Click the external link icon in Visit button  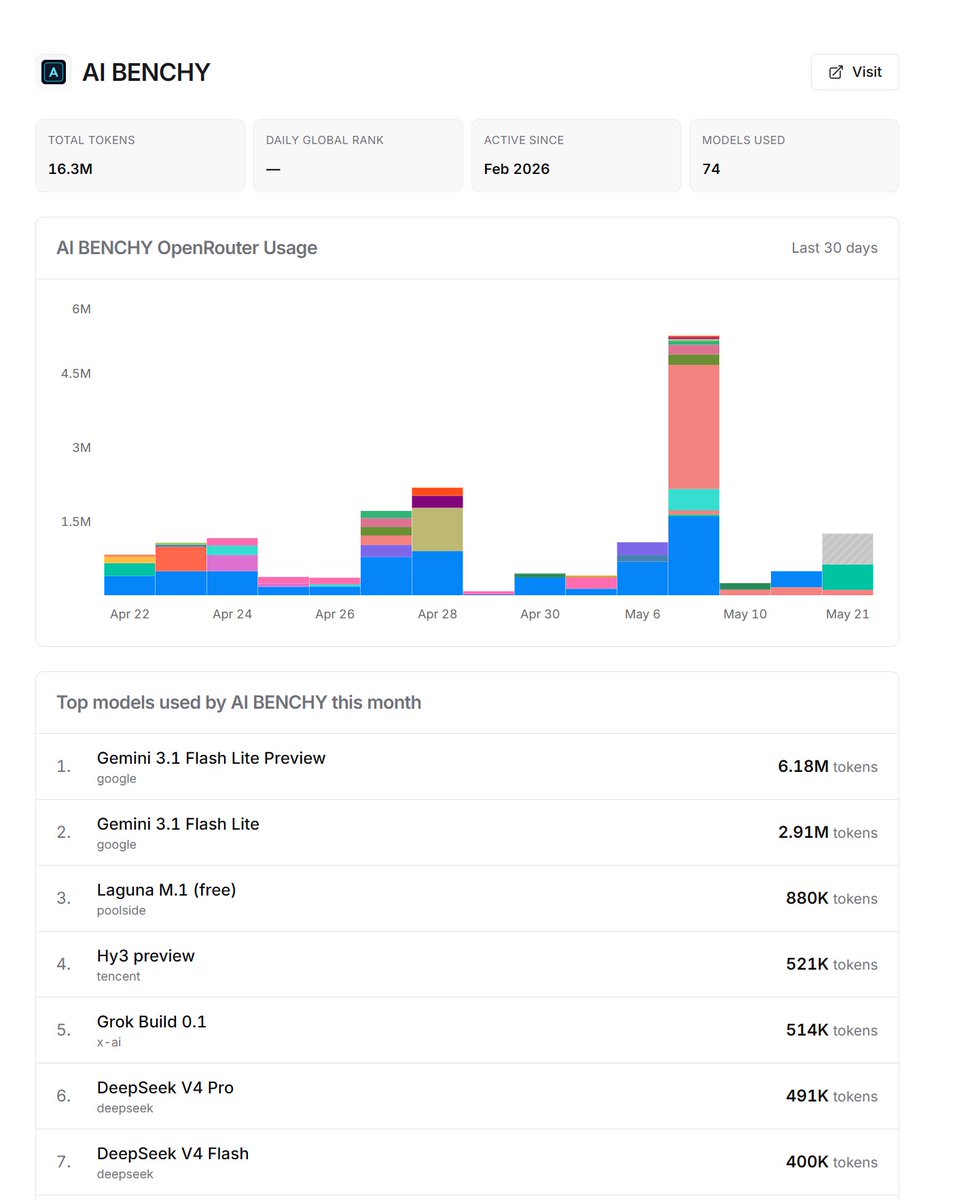(836, 72)
